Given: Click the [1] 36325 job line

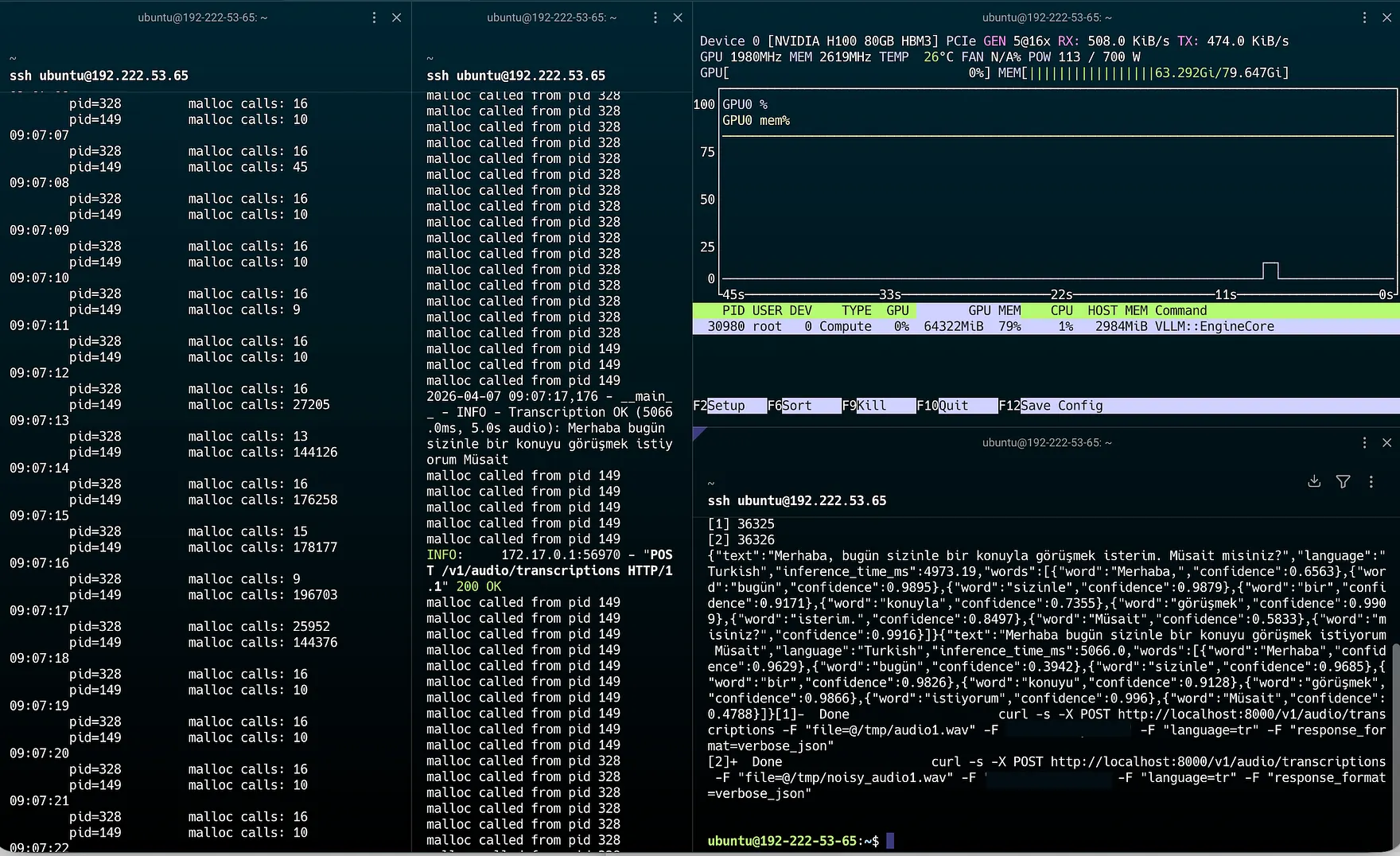Looking at the screenshot, I should [x=741, y=523].
